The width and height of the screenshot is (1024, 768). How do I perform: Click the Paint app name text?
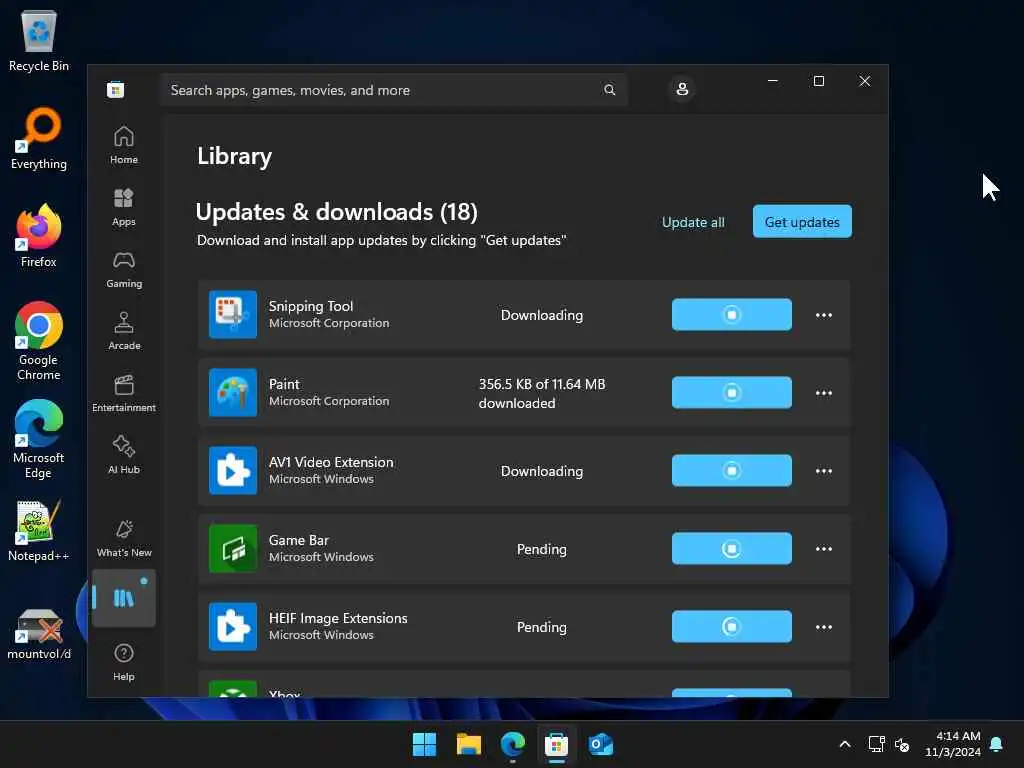pyautogui.click(x=284, y=384)
